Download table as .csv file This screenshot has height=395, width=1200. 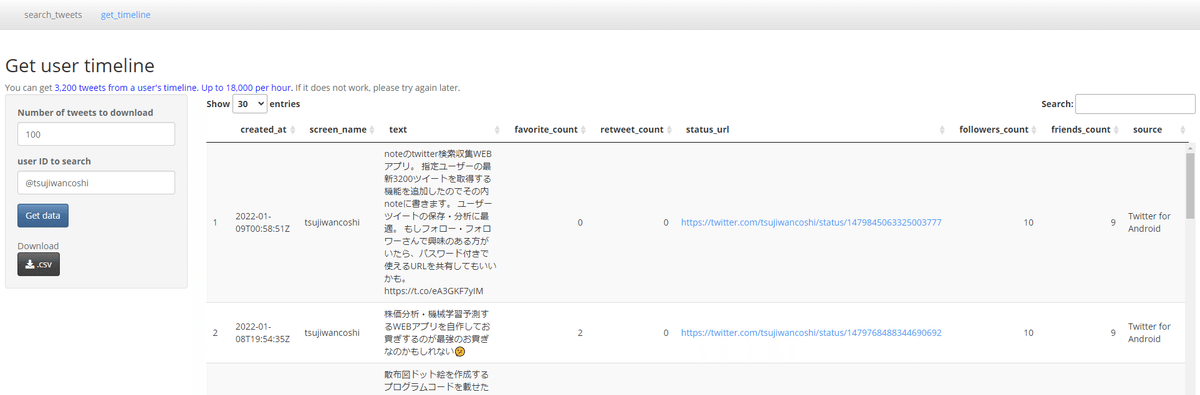pos(38,265)
